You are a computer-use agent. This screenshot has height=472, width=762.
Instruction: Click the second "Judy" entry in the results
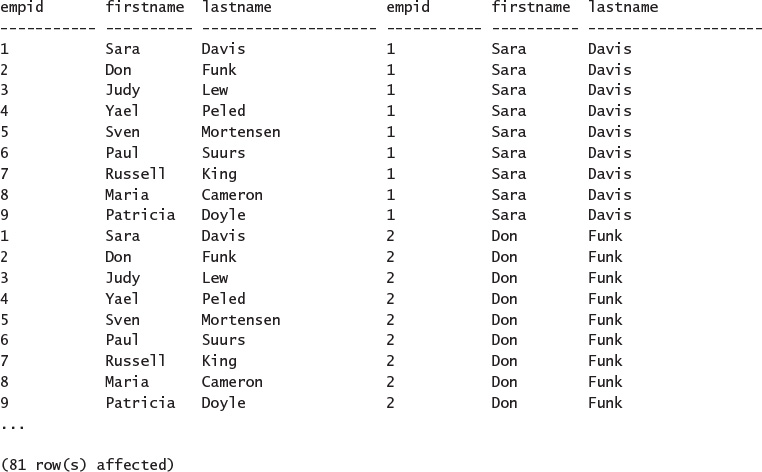click(x=123, y=278)
